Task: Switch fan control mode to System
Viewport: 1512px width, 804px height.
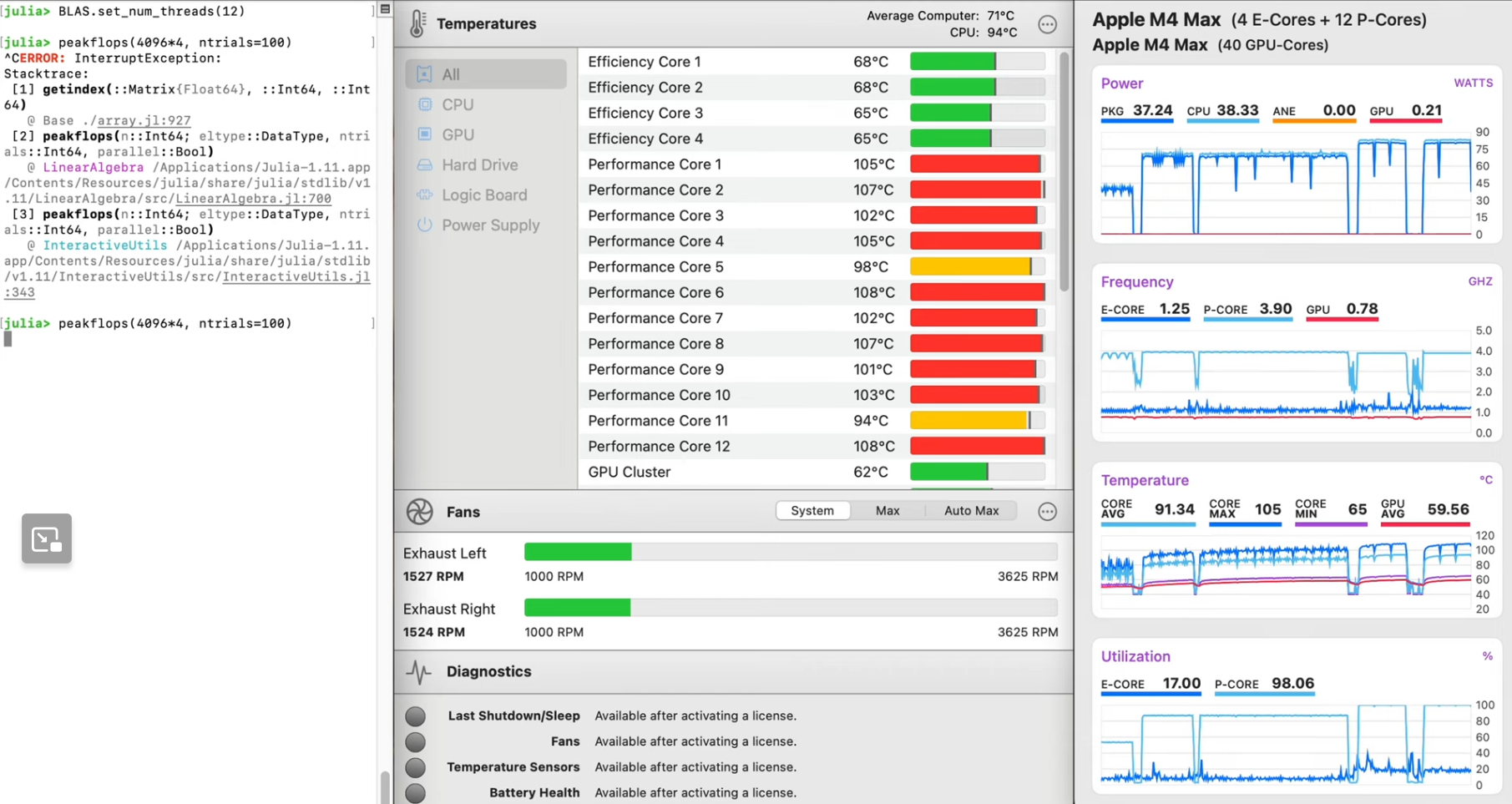Action: 812,511
